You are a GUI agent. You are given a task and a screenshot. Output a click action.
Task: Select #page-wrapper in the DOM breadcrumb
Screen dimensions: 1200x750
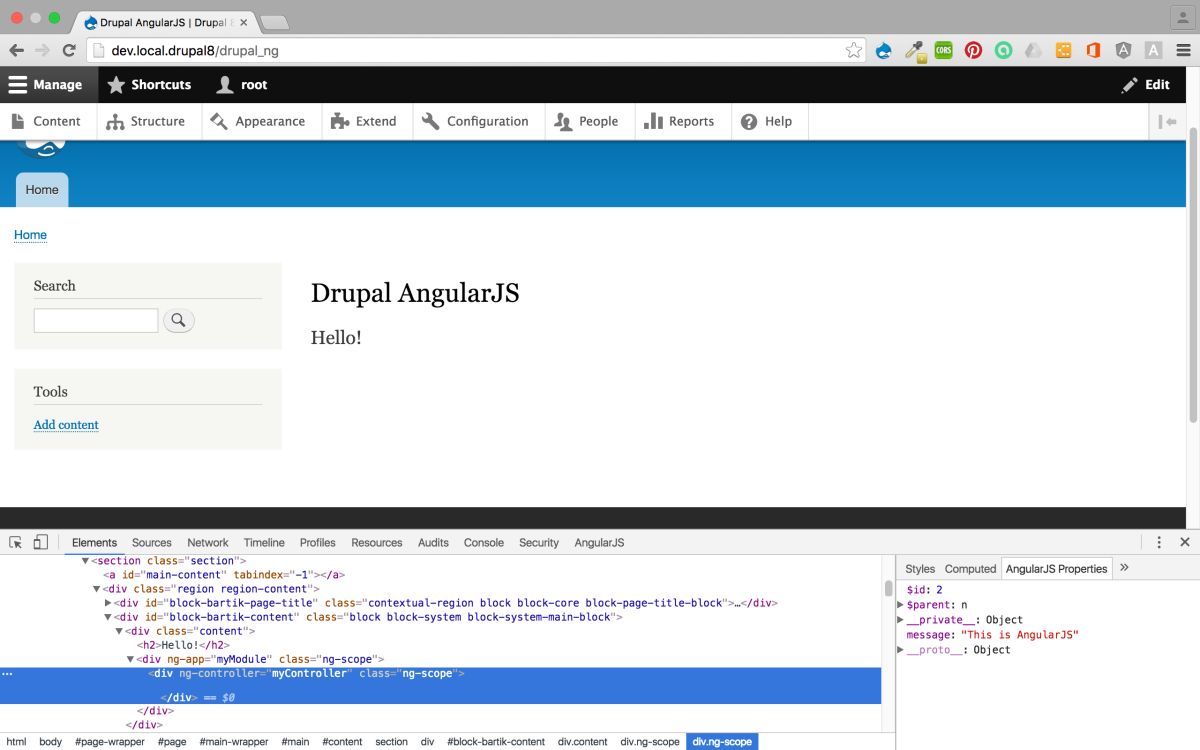click(109, 742)
